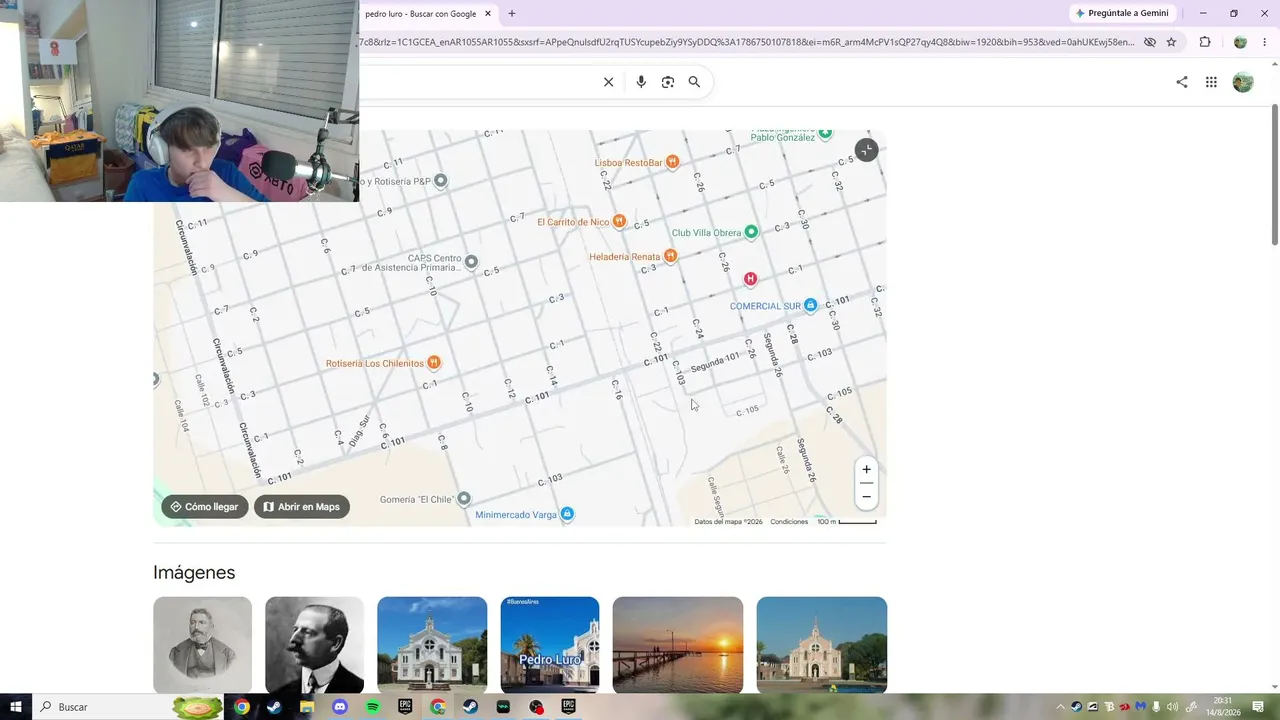Screen dimensions: 1280x720
Task: Open the map "Condiciones" link
Action: (789, 522)
